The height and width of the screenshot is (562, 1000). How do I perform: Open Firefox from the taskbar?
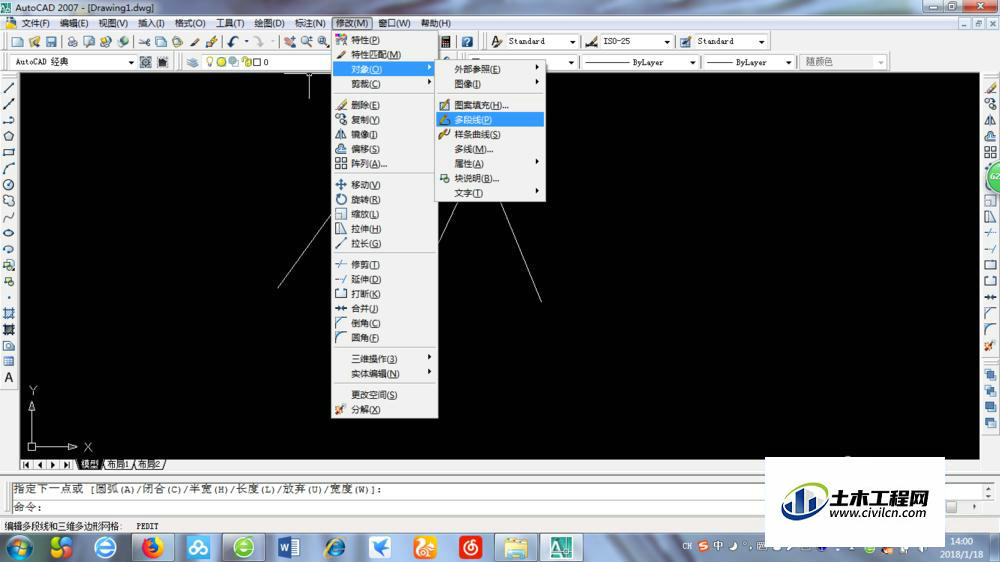click(x=152, y=548)
